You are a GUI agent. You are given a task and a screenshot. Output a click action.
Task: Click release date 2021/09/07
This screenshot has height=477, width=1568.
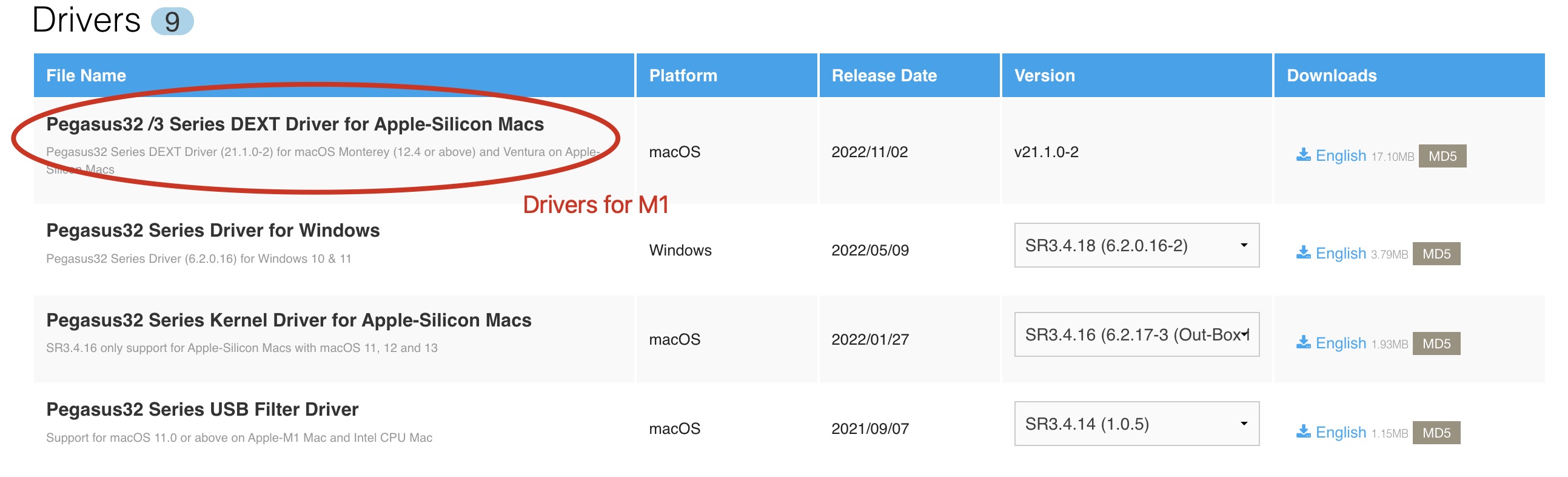coord(870,429)
